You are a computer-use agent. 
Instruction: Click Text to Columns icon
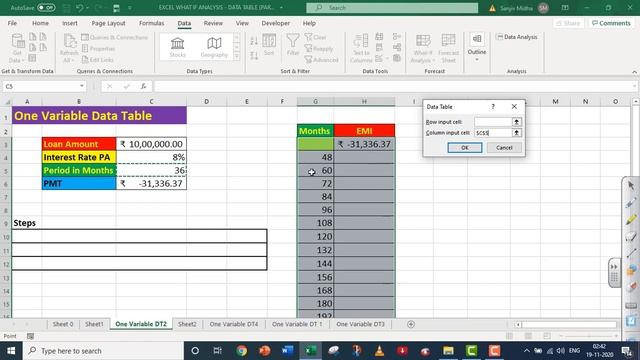(361, 48)
